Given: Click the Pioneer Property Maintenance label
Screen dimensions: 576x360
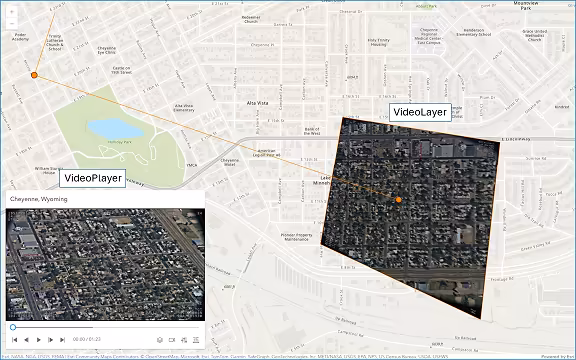Looking at the screenshot, I should point(296,237).
